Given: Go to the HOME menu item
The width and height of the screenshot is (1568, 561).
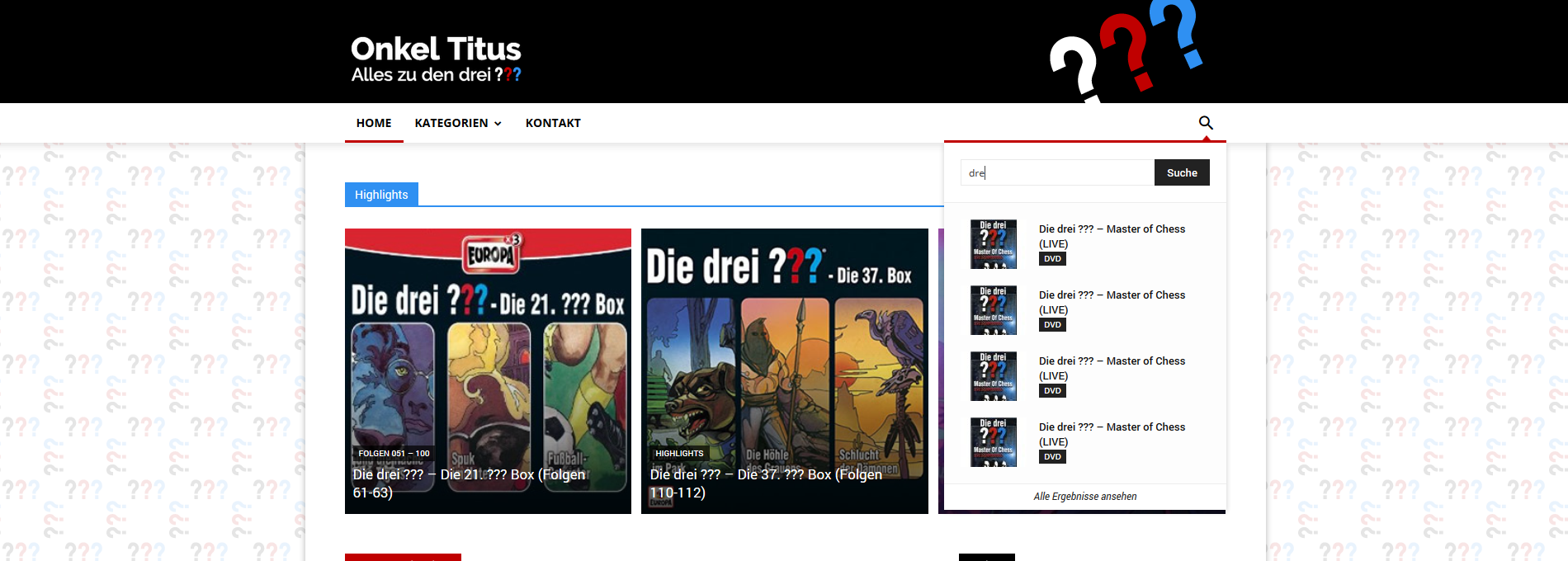Looking at the screenshot, I should coord(374,123).
